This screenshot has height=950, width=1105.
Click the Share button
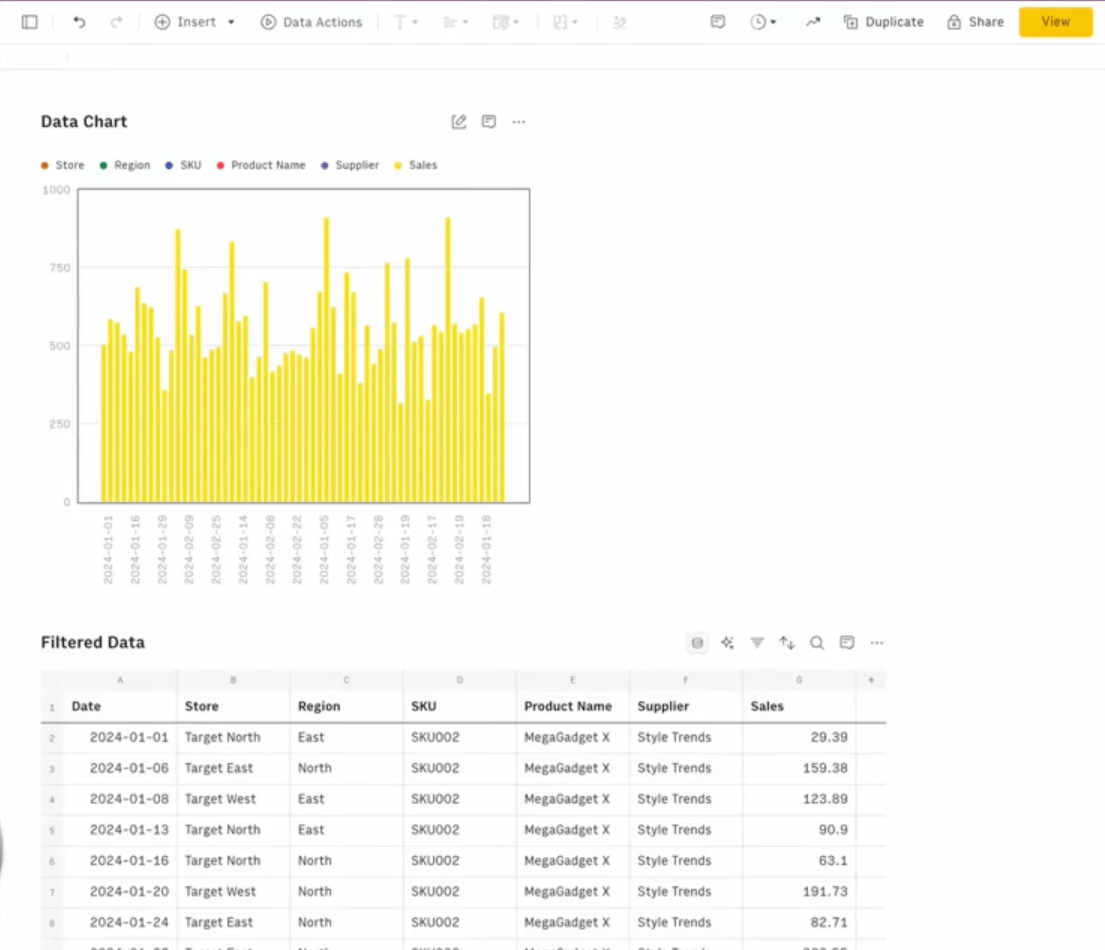[975, 22]
